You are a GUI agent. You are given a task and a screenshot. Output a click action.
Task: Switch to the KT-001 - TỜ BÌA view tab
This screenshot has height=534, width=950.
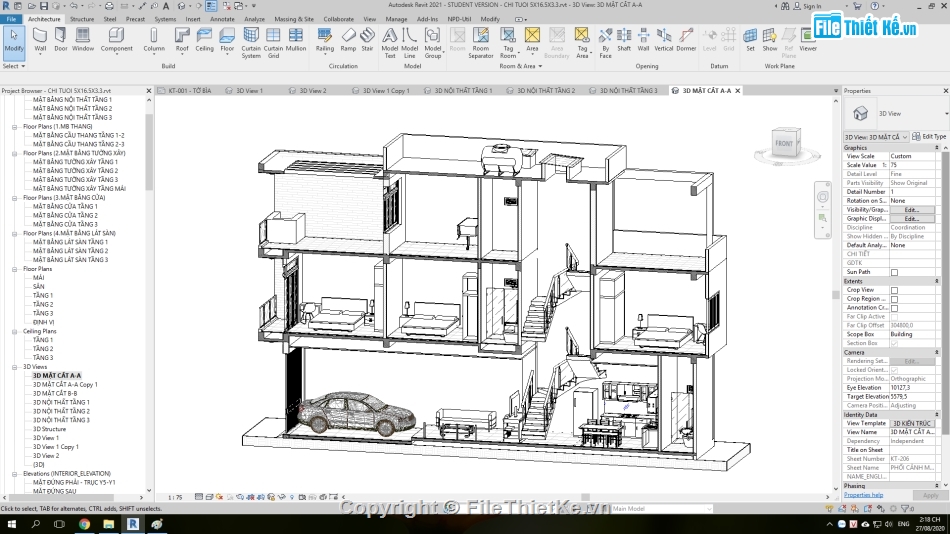pyautogui.click(x=190, y=90)
